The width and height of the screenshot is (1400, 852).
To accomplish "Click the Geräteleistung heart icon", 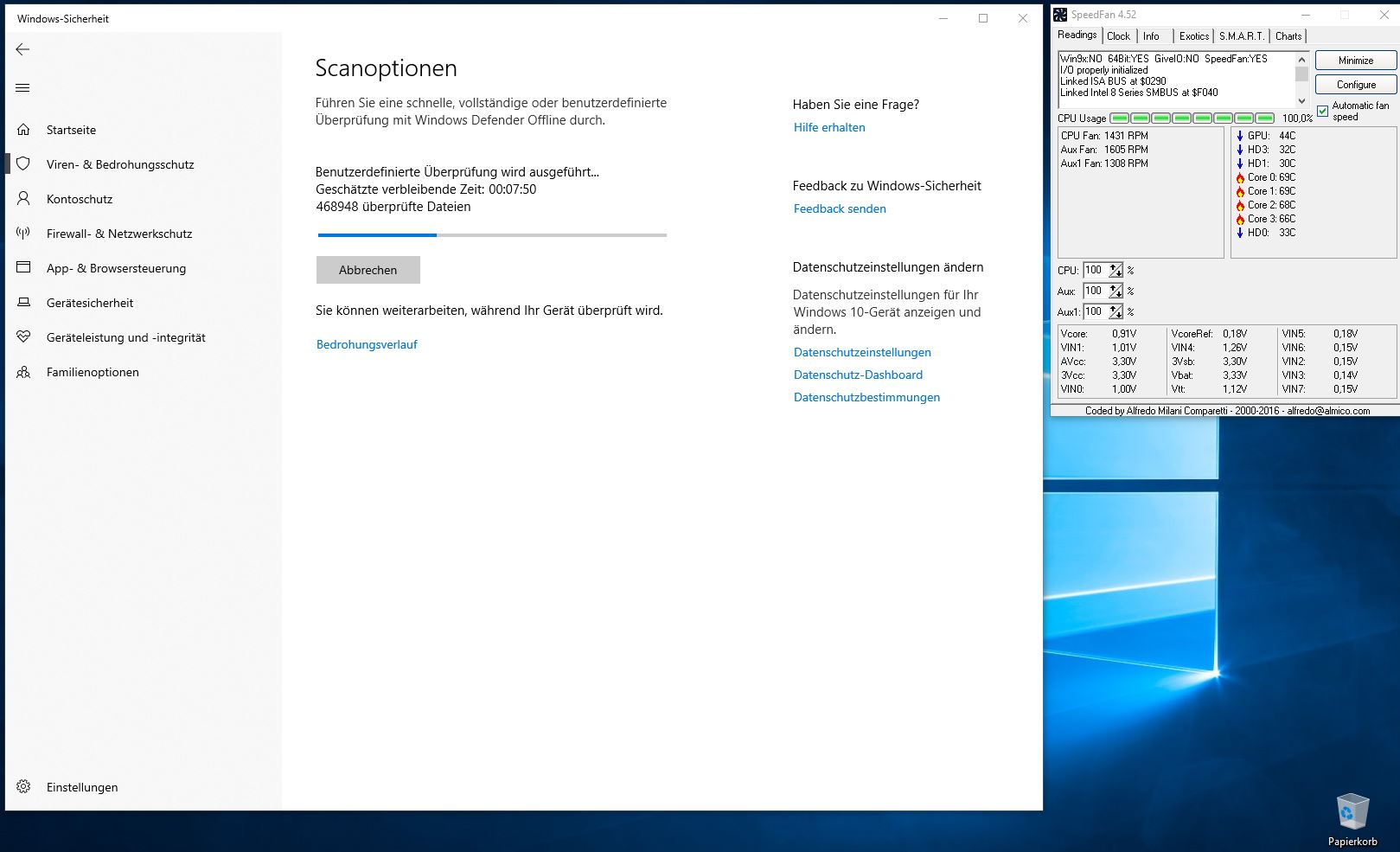I will coord(23,336).
